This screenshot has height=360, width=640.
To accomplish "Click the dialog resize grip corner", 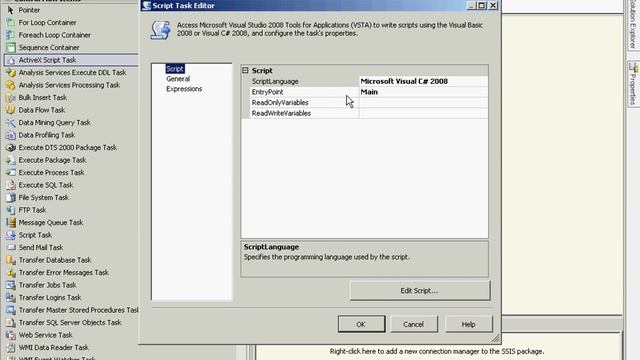I will point(496,338).
